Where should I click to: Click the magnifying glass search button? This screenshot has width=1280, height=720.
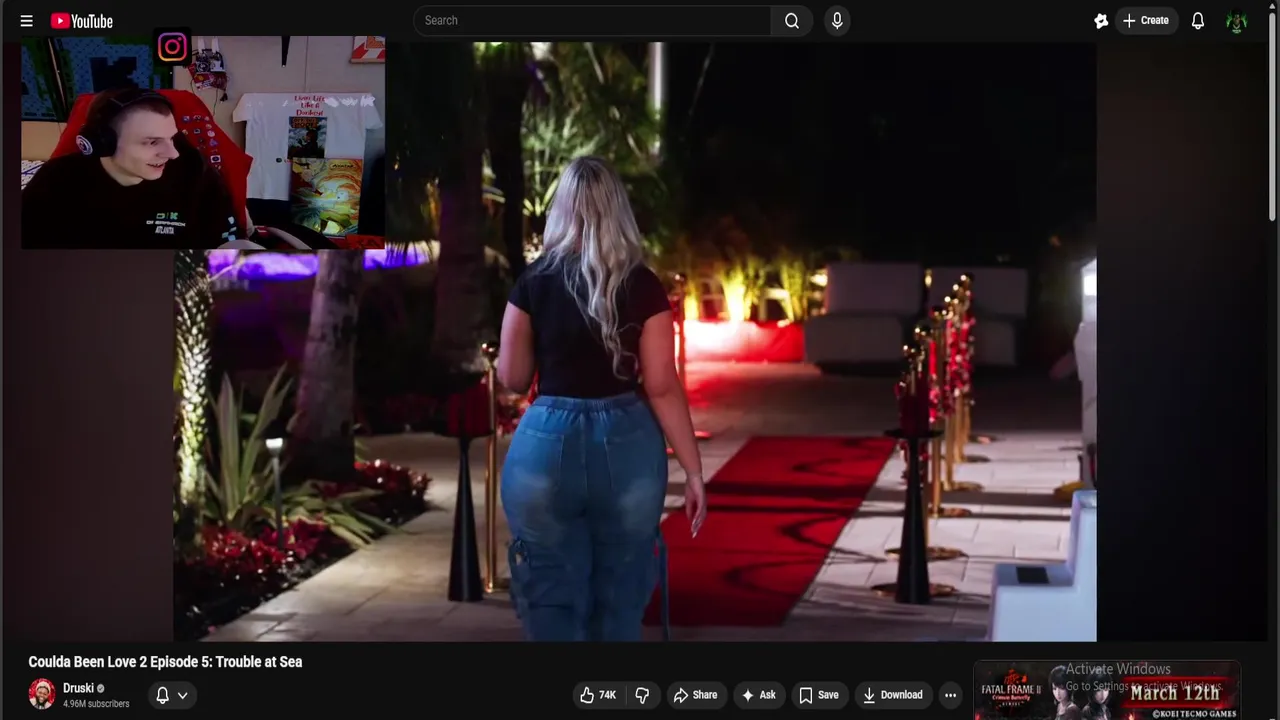coord(792,20)
